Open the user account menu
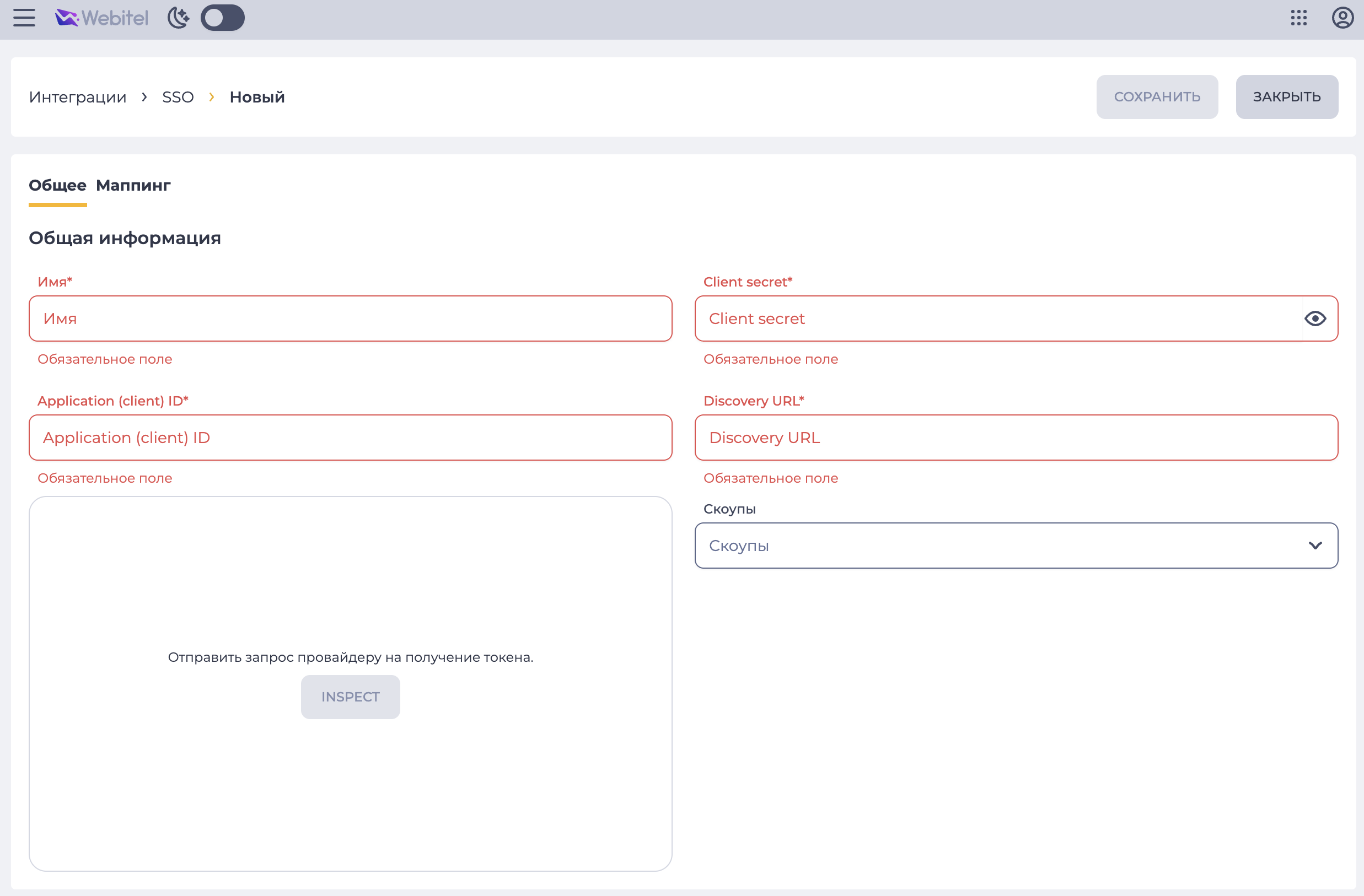Image resolution: width=1364 pixels, height=896 pixels. (x=1342, y=18)
